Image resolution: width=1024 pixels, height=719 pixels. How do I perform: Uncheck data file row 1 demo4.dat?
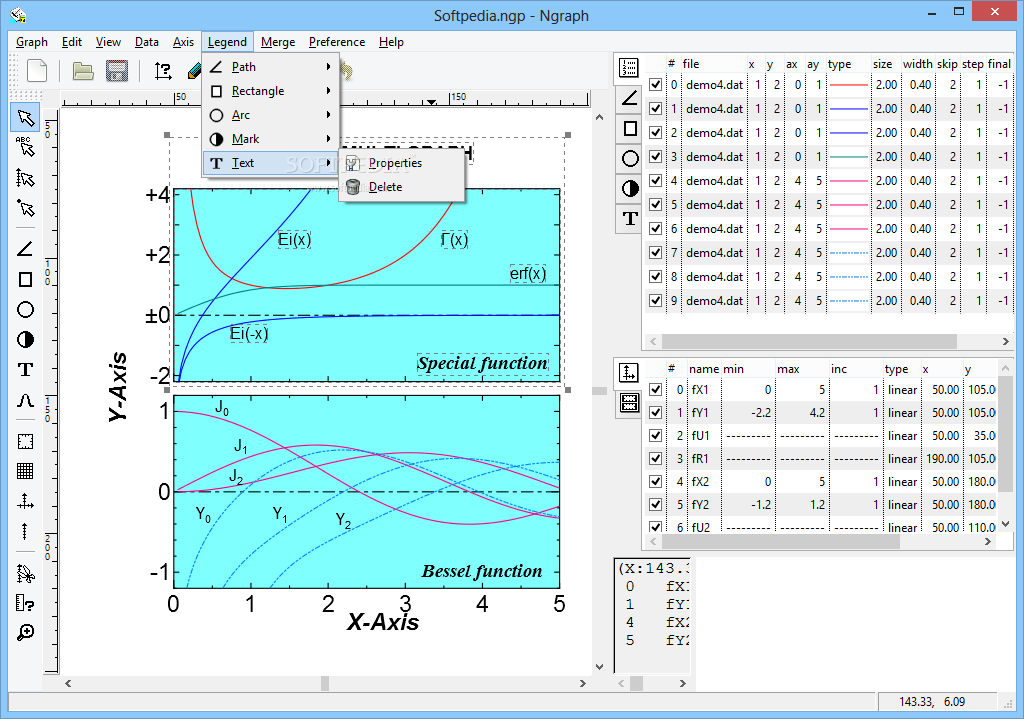[655, 108]
